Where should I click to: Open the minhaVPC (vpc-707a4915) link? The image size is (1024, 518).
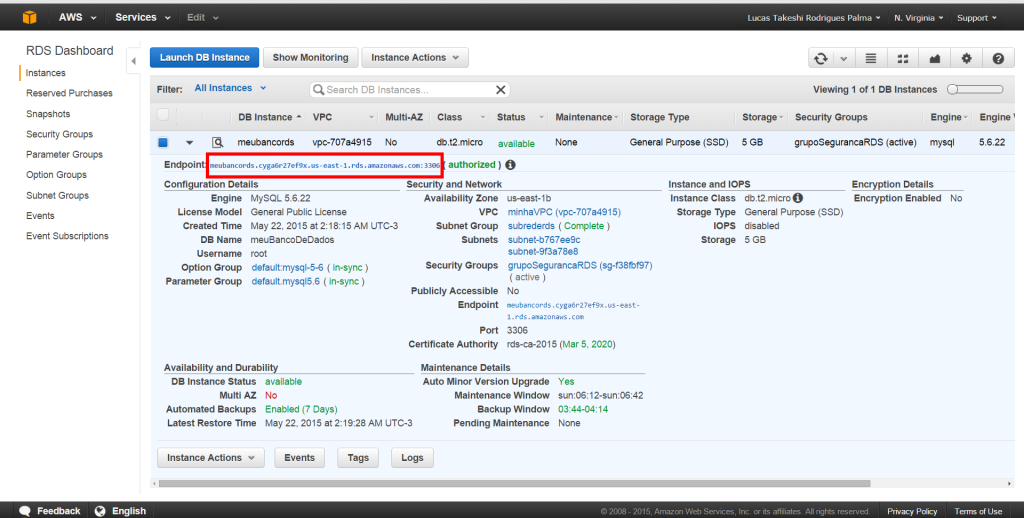pyautogui.click(x=563, y=212)
